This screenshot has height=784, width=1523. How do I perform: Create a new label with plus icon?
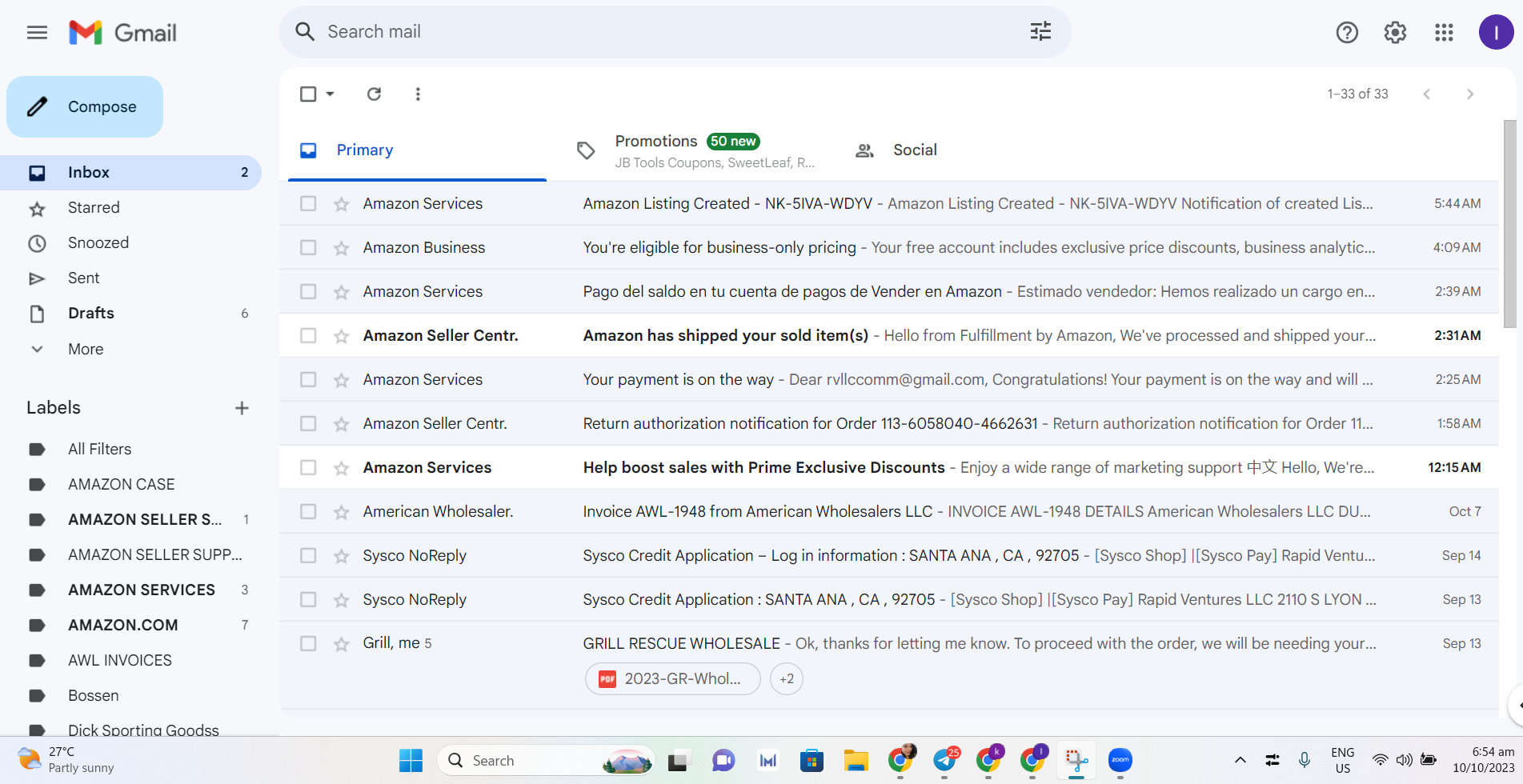pos(242,408)
